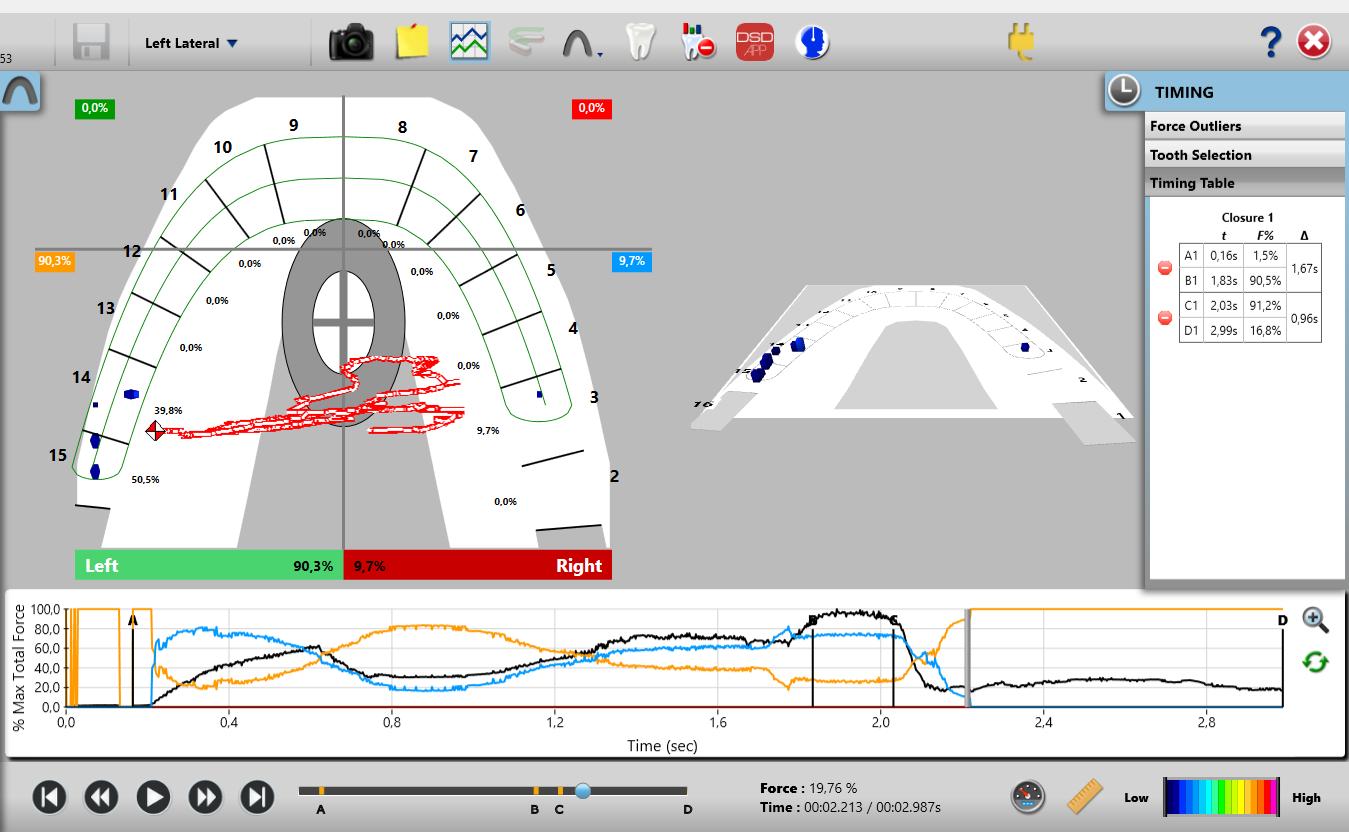1349x832 pixels.
Task: Expand the arch shape tool dropdown arrow
Action: coord(599,55)
